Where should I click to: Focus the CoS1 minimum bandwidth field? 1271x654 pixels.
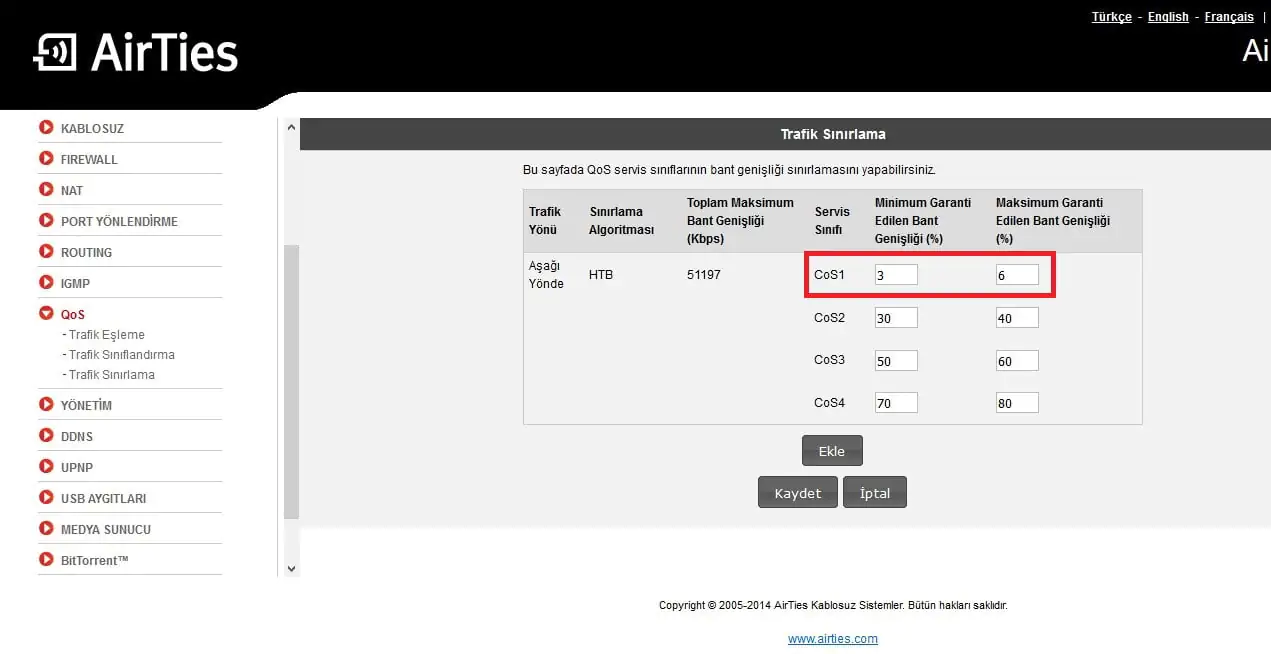[x=895, y=275]
